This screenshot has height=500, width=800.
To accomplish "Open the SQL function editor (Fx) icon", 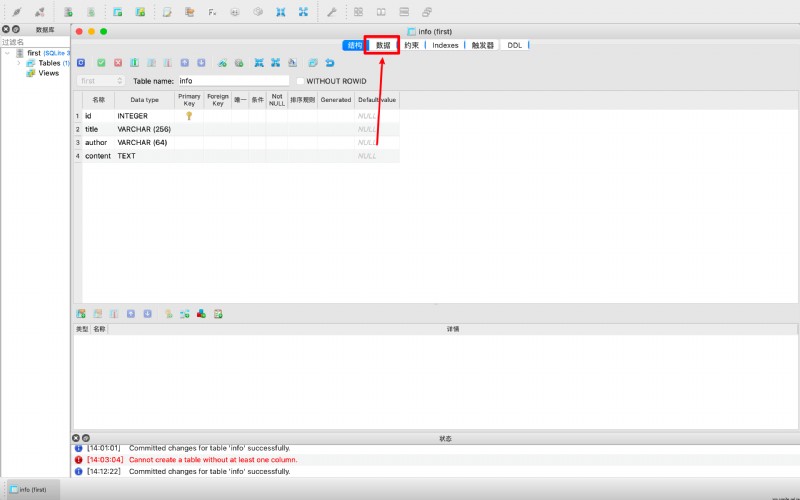I will point(212,12).
